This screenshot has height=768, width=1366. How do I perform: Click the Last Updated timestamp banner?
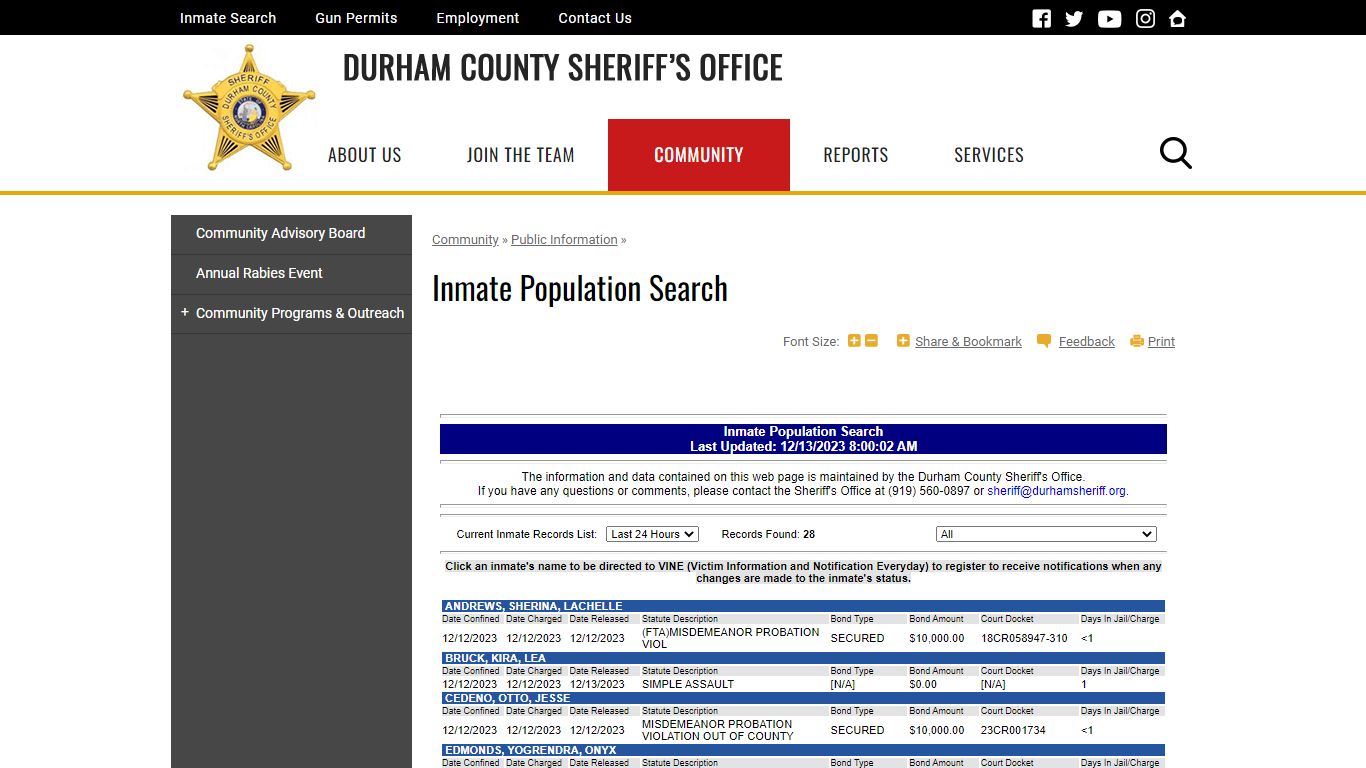(x=803, y=446)
